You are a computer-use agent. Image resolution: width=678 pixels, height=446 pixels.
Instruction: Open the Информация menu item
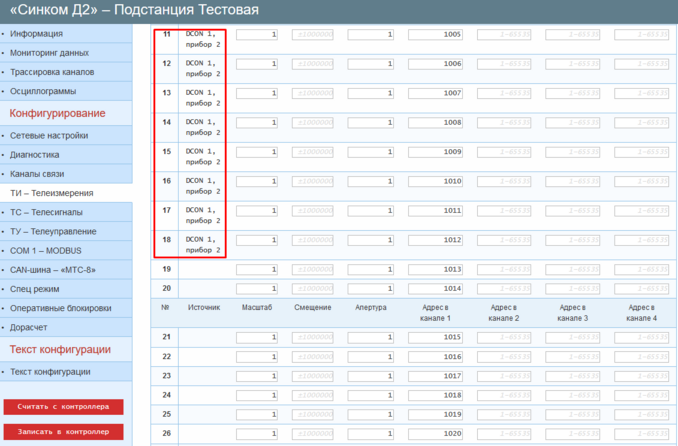[36, 34]
